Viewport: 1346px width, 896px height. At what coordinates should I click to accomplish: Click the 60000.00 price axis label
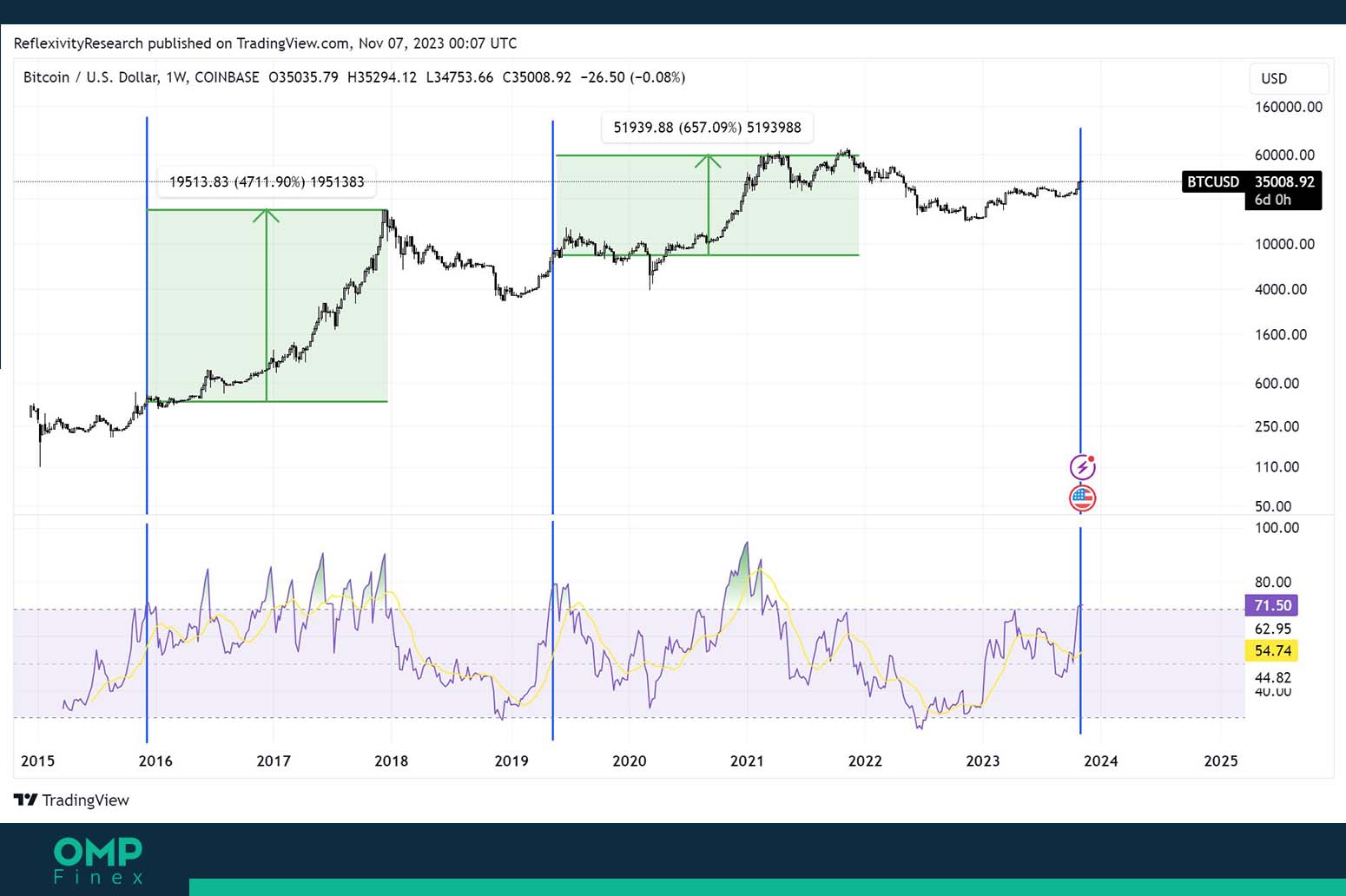tap(1285, 155)
